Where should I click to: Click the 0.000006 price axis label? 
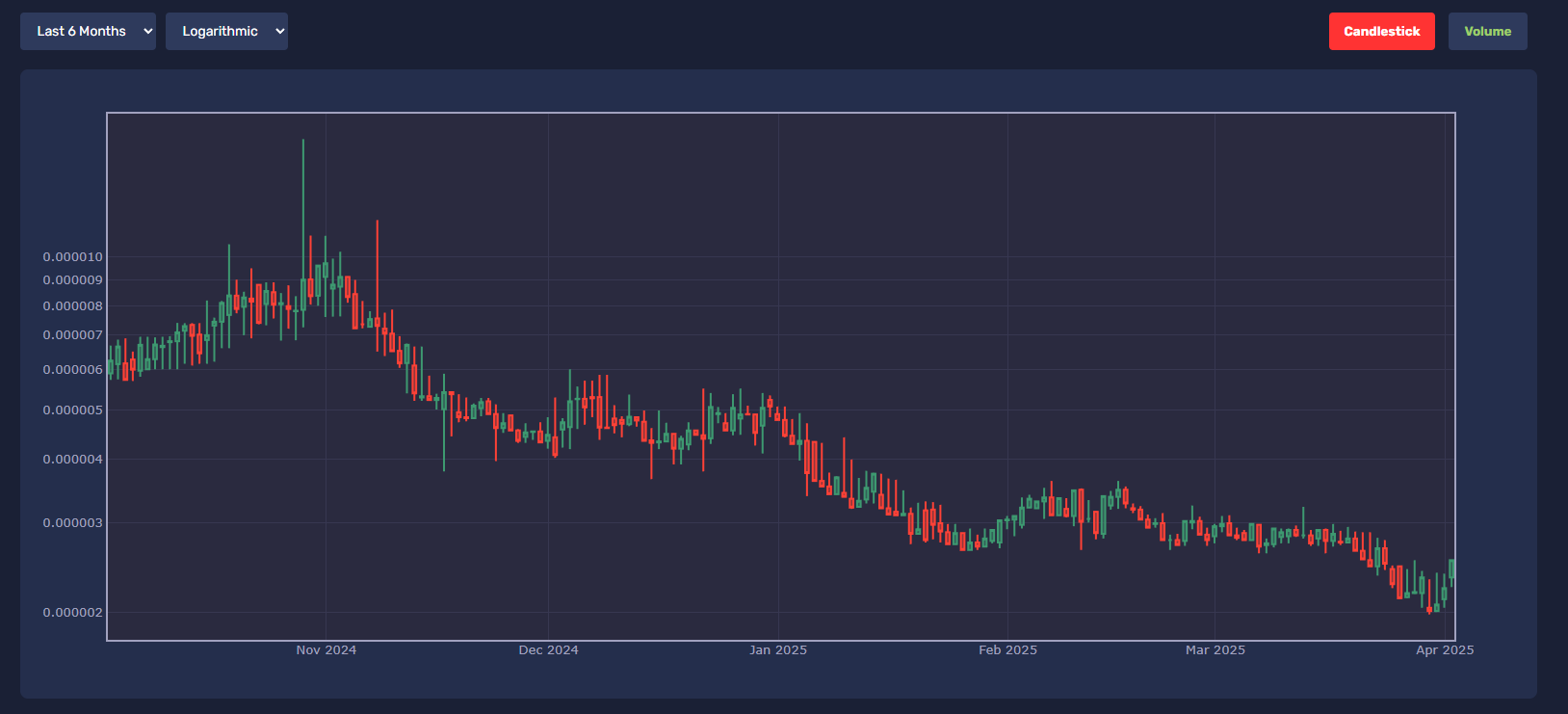(x=73, y=370)
